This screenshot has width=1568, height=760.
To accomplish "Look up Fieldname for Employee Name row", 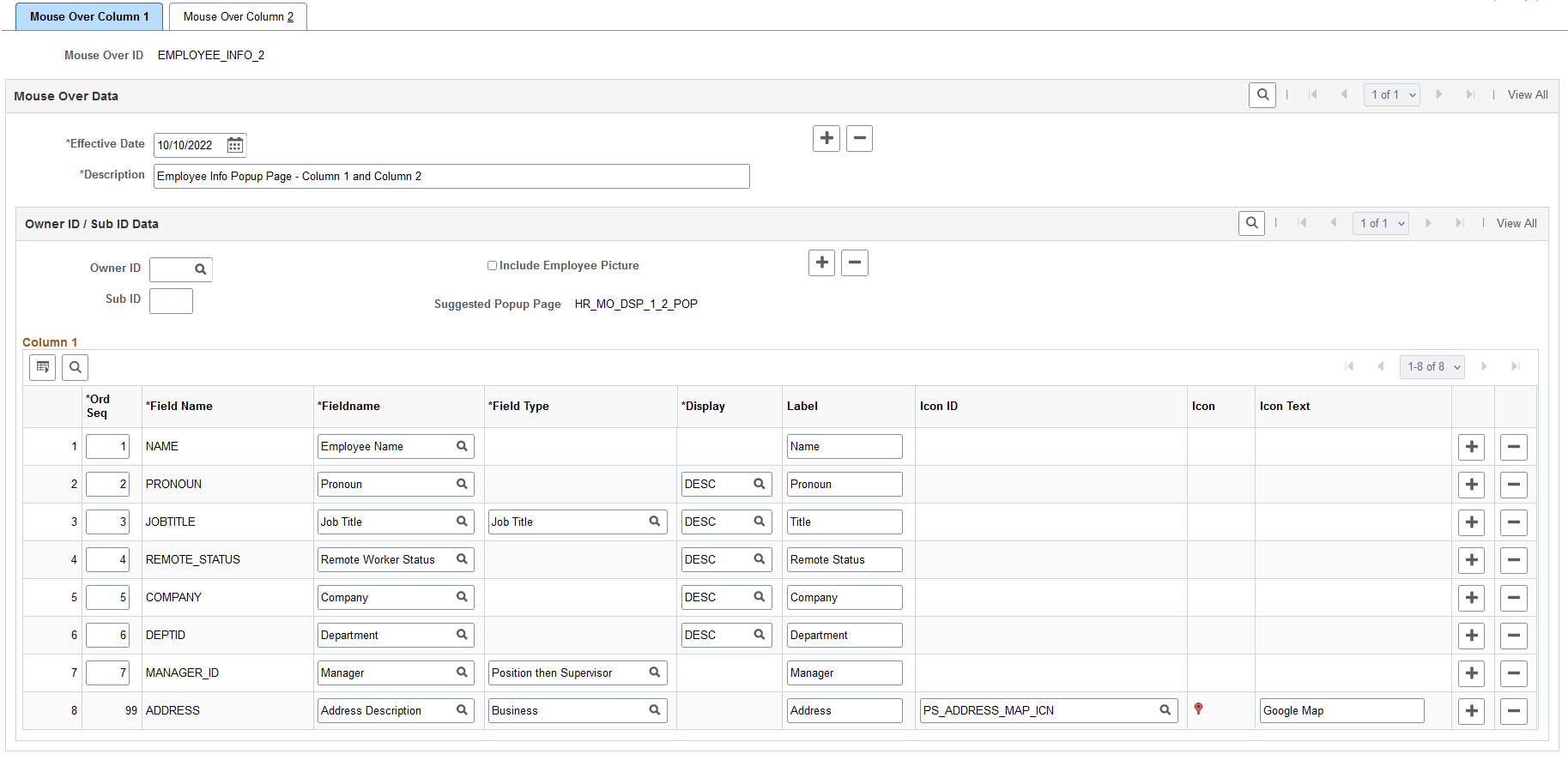I will [462, 446].
